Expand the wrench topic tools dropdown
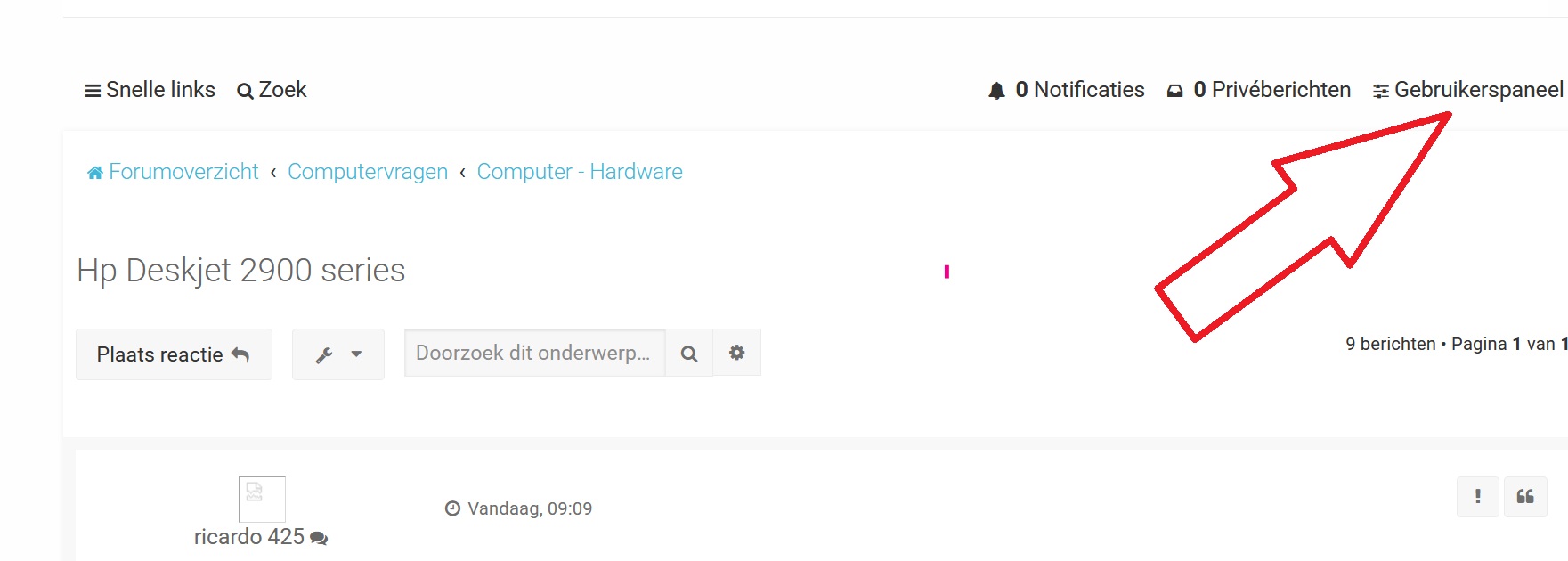The height and width of the screenshot is (561, 1568). click(338, 354)
